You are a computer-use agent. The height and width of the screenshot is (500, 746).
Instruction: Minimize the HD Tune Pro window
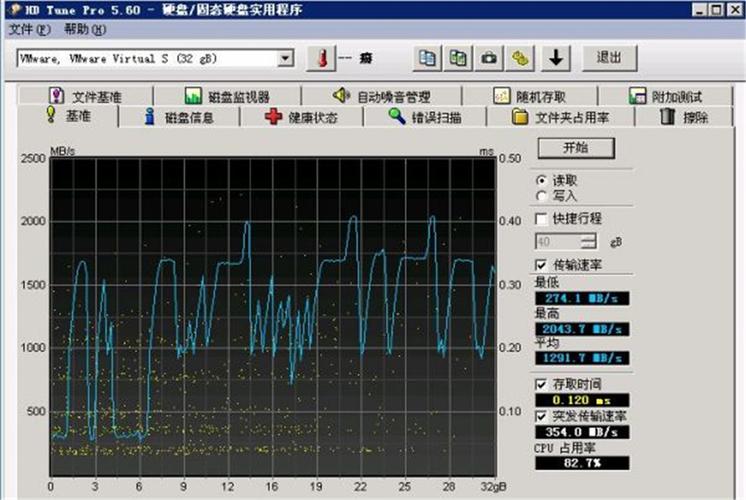tap(699, 10)
